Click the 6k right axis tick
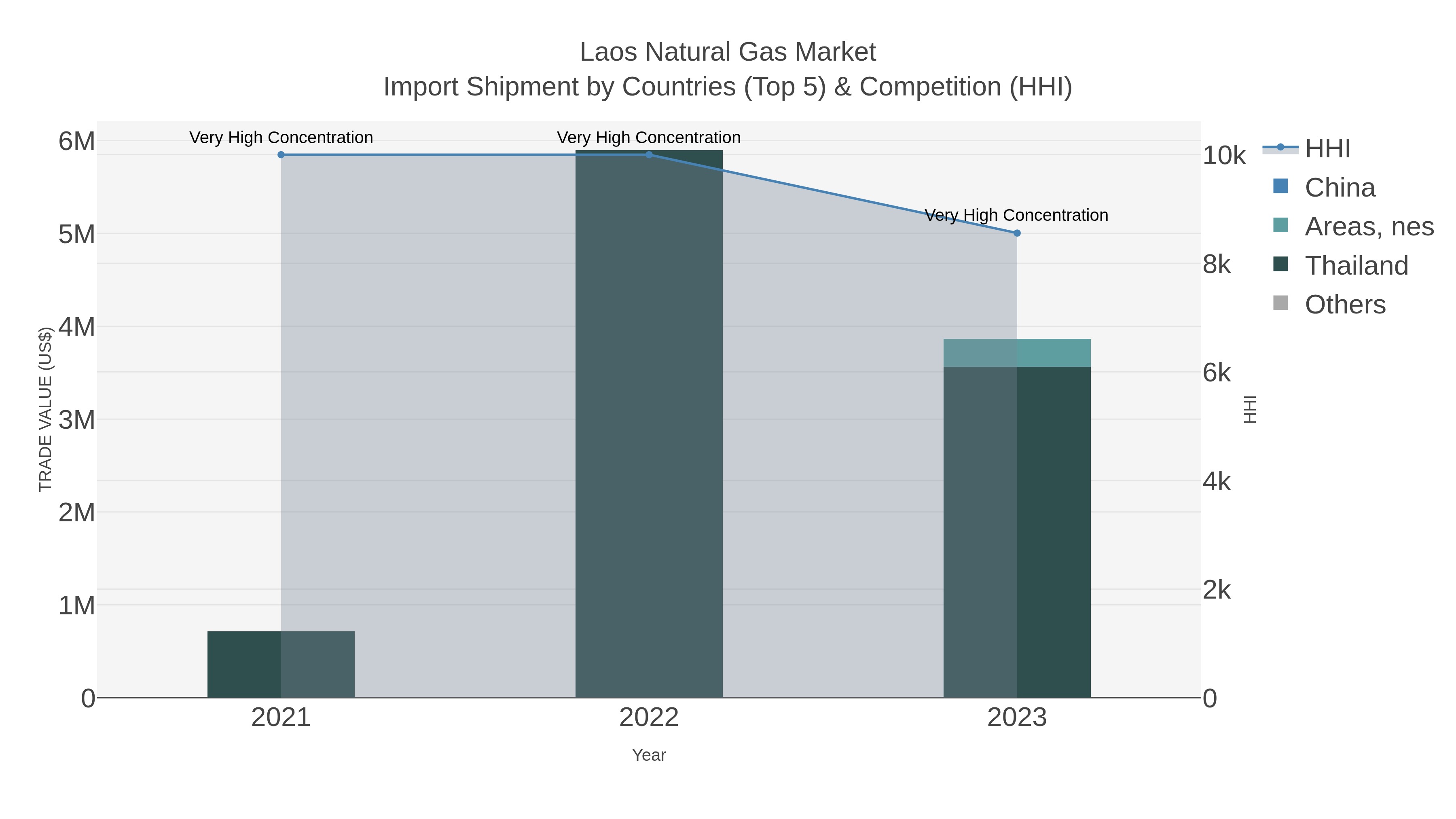 (1217, 372)
